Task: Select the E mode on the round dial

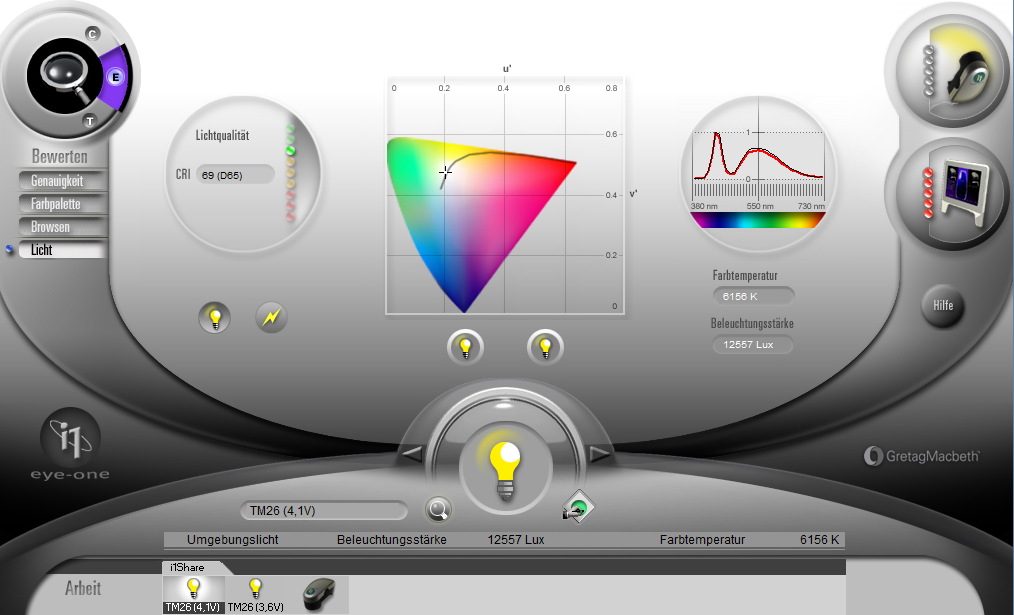Action: (x=116, y=78)
